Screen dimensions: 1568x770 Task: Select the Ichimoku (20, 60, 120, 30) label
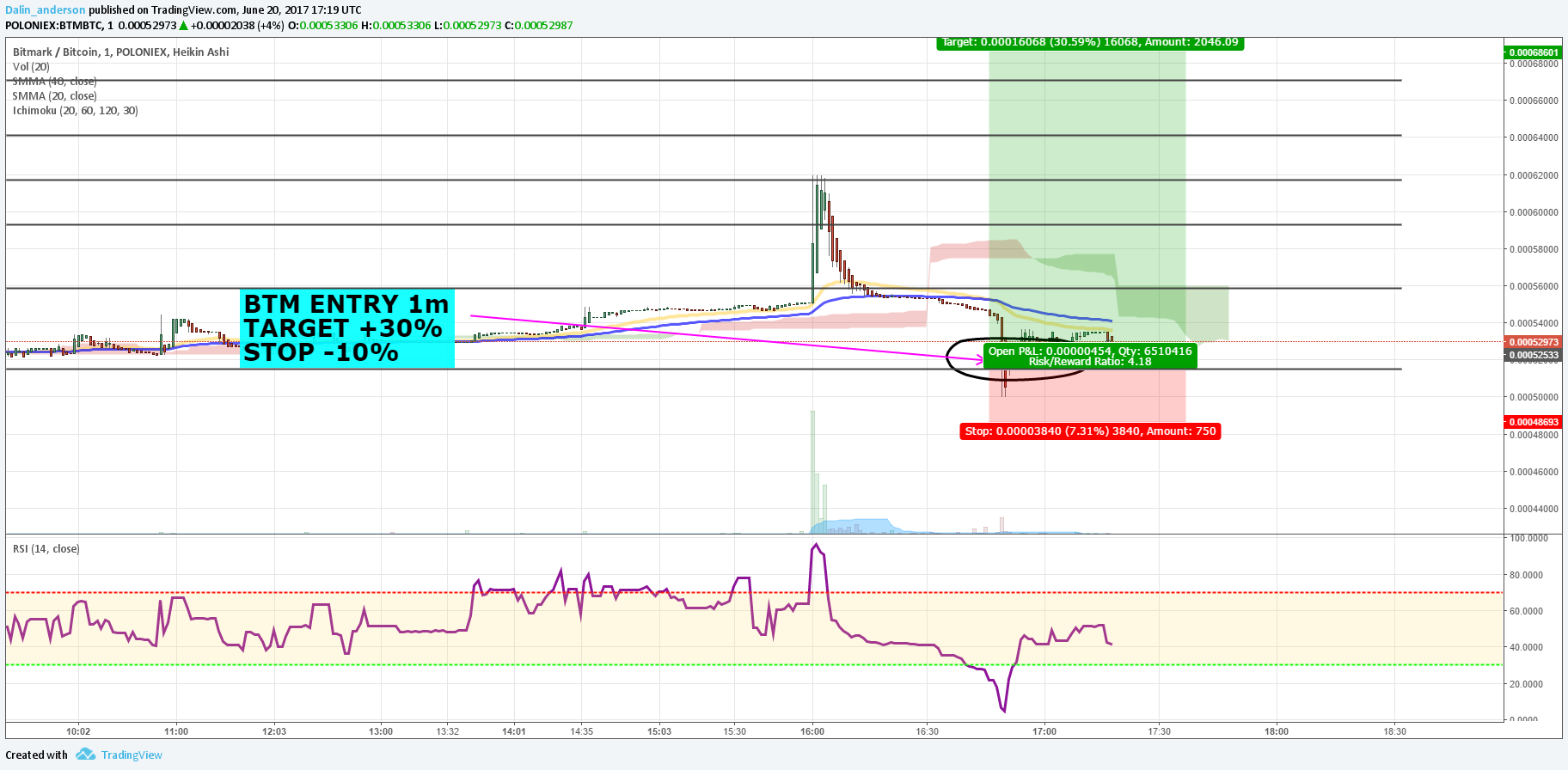(76, 110)
